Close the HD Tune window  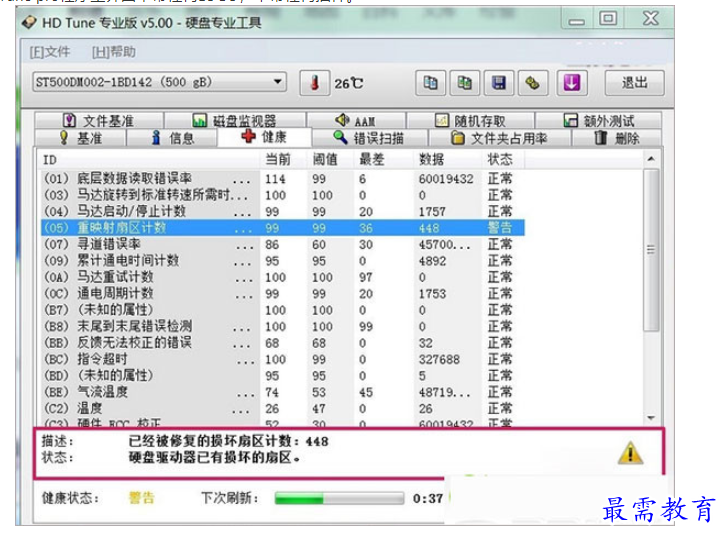(x=650, y=18)
